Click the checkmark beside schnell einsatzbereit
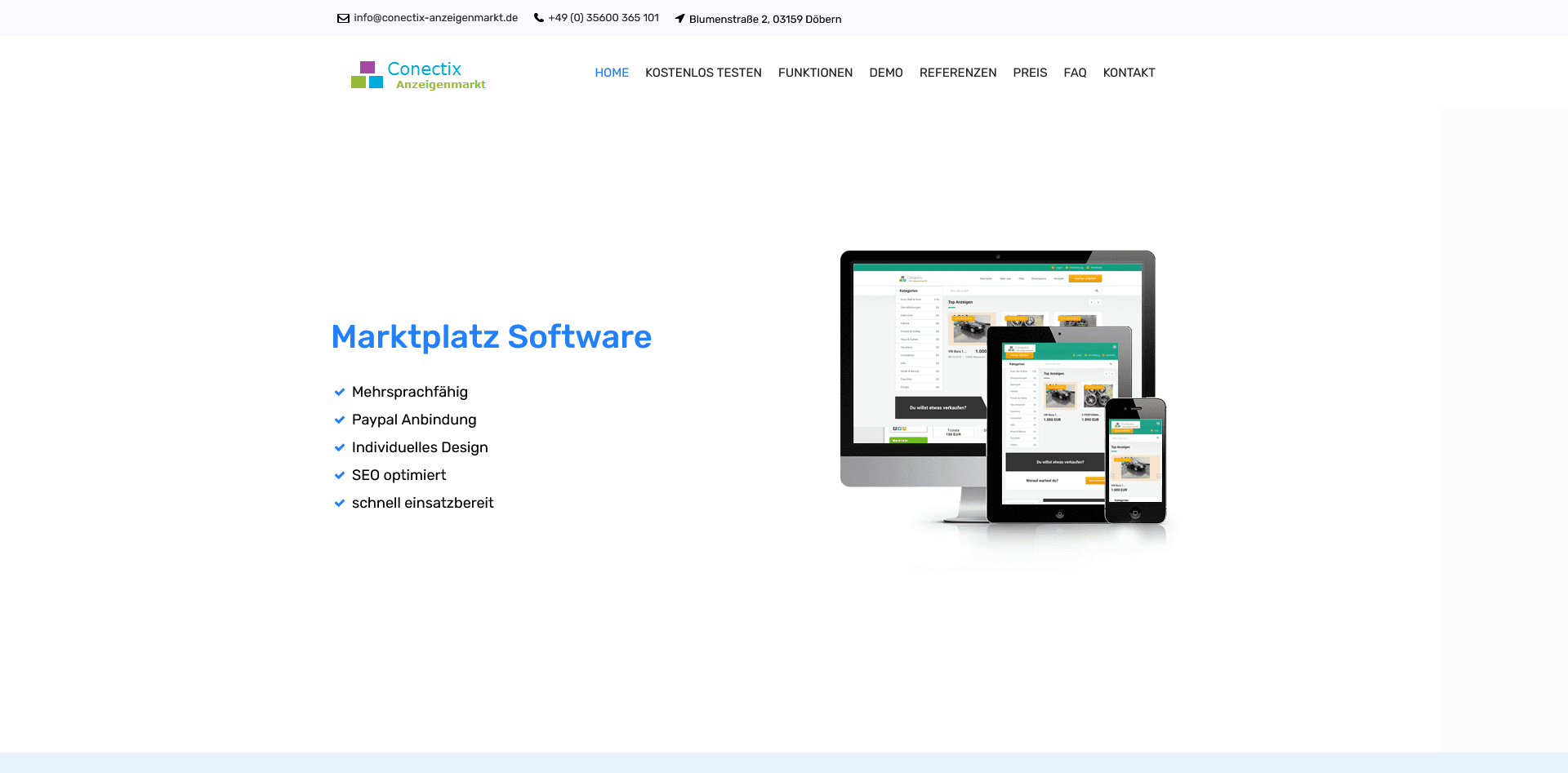 (x=340, y=503)
